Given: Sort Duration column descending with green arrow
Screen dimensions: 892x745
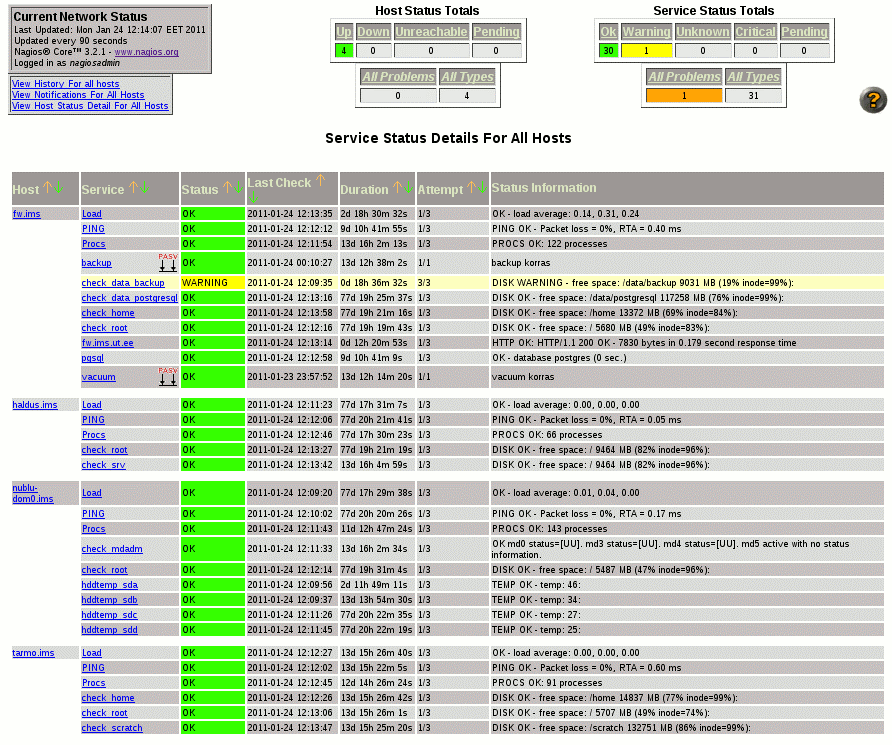Looking at the screenshot, I should point(408,188).
